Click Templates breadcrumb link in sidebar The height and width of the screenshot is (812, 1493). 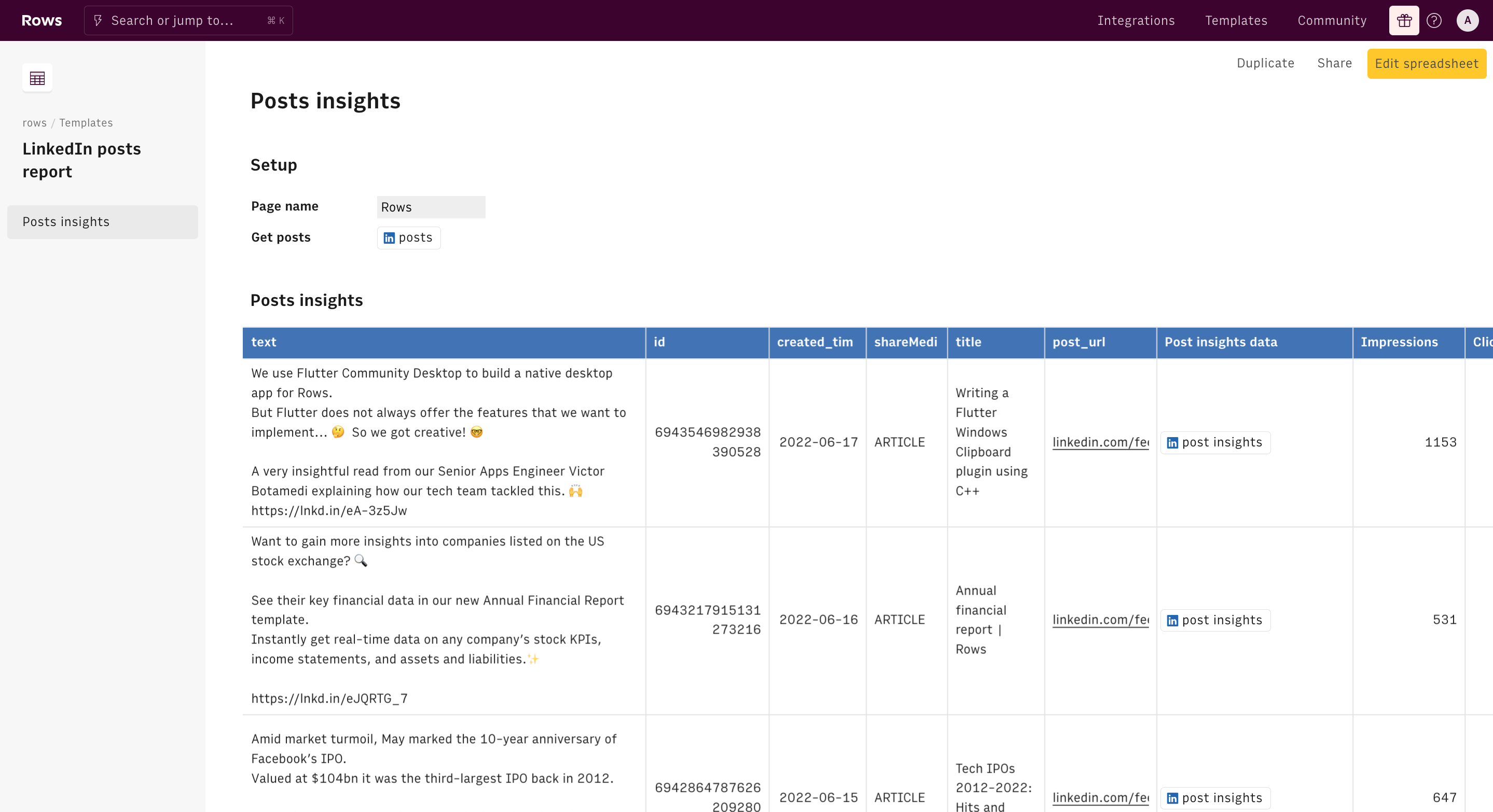click(x=86, y=123)
